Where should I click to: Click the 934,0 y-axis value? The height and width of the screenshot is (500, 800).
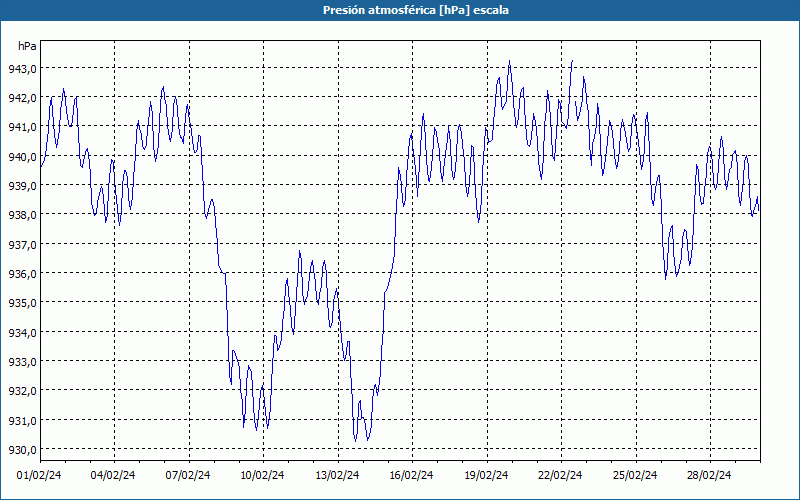tap(22, 333)
